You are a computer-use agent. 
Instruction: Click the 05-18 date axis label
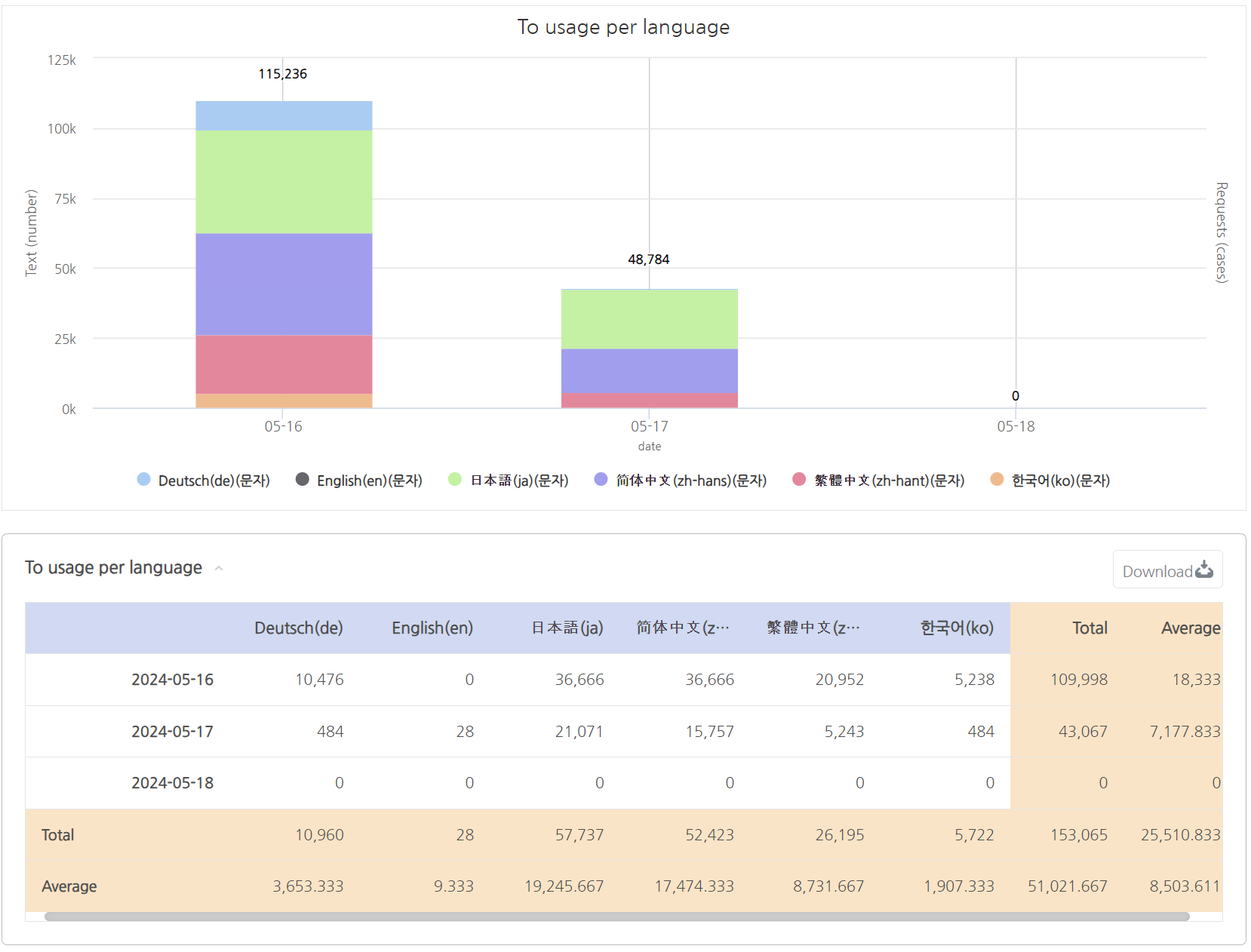click(x=1016, y=425)
